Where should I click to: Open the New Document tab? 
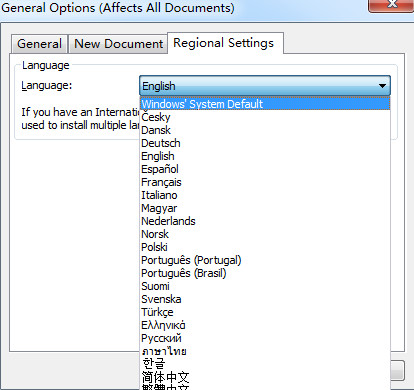tap(118, 44)
